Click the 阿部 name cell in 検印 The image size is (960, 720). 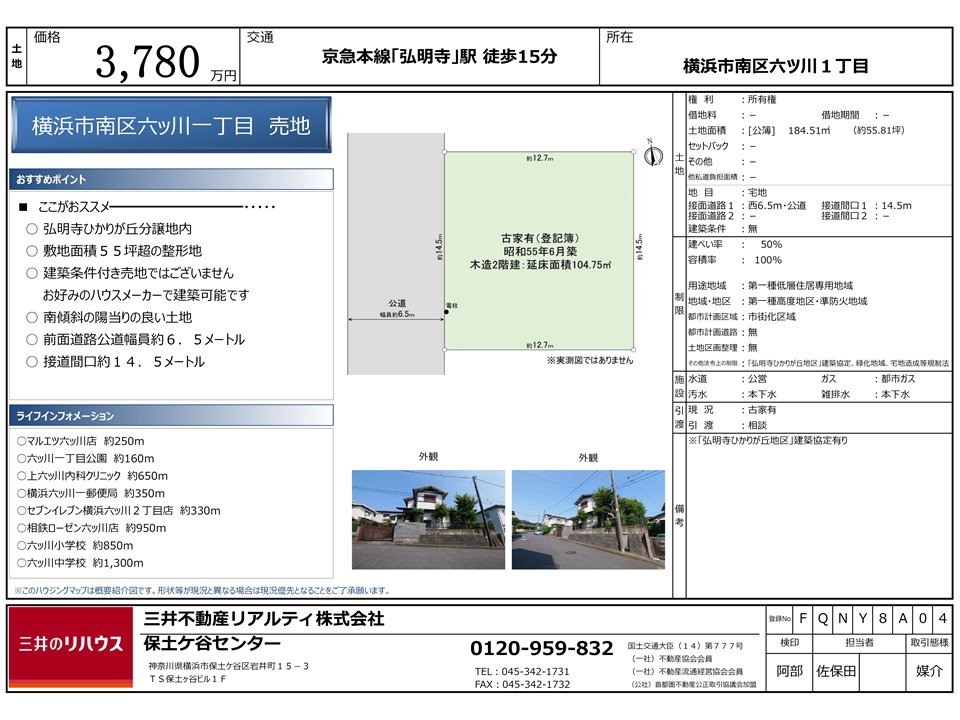788,671
